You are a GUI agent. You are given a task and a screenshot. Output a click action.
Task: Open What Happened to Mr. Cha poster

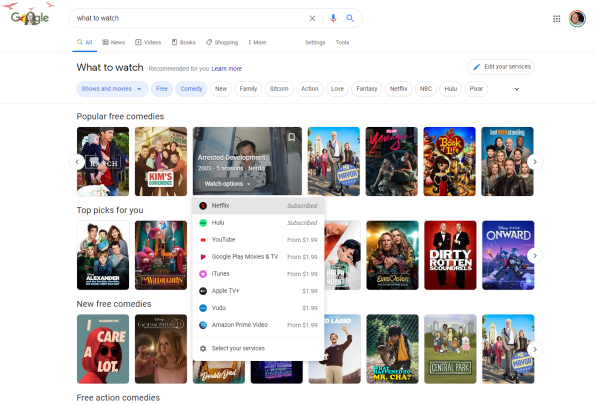click(392, 349)
